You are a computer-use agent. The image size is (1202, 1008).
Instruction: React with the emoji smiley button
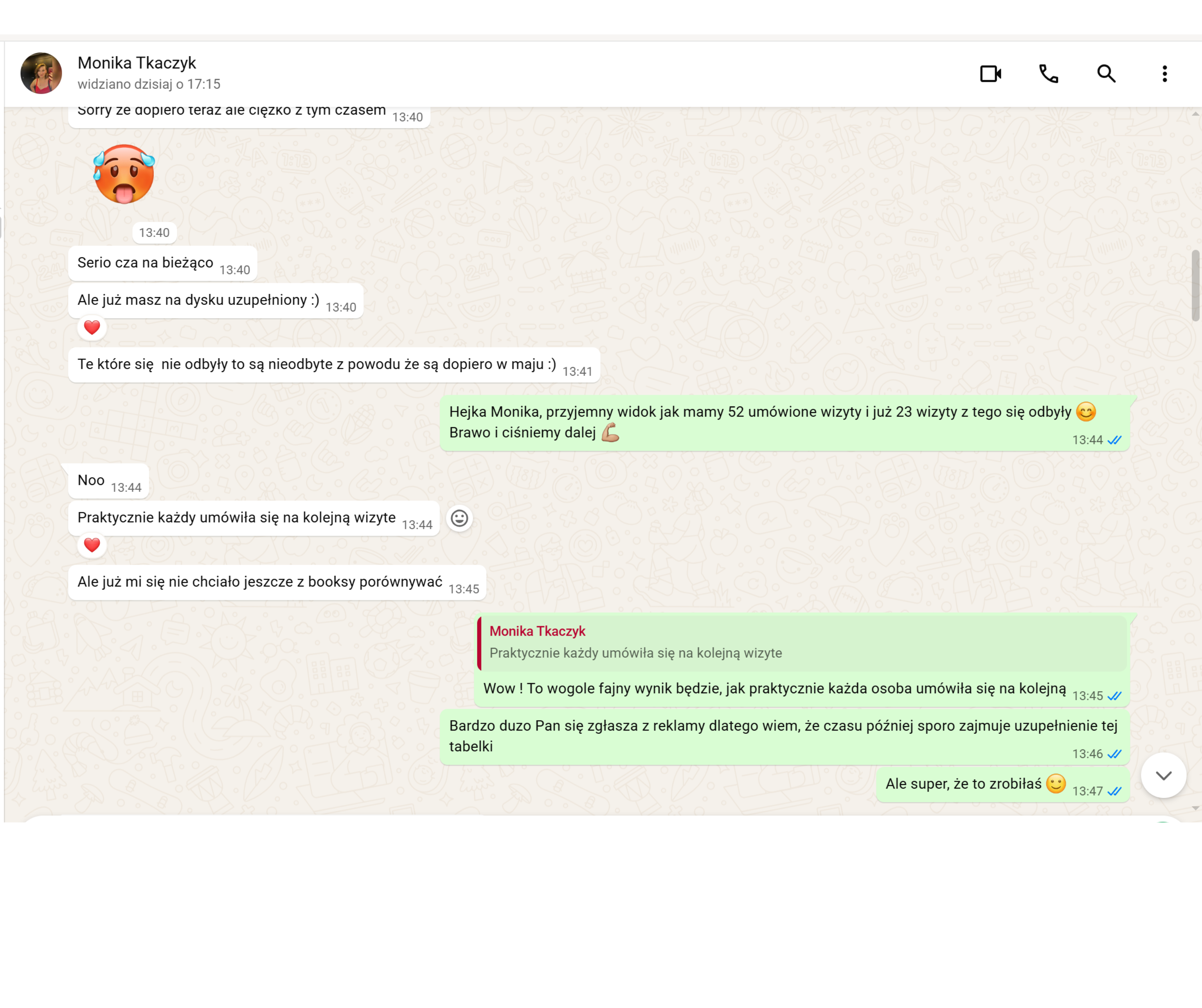(459, 519)
